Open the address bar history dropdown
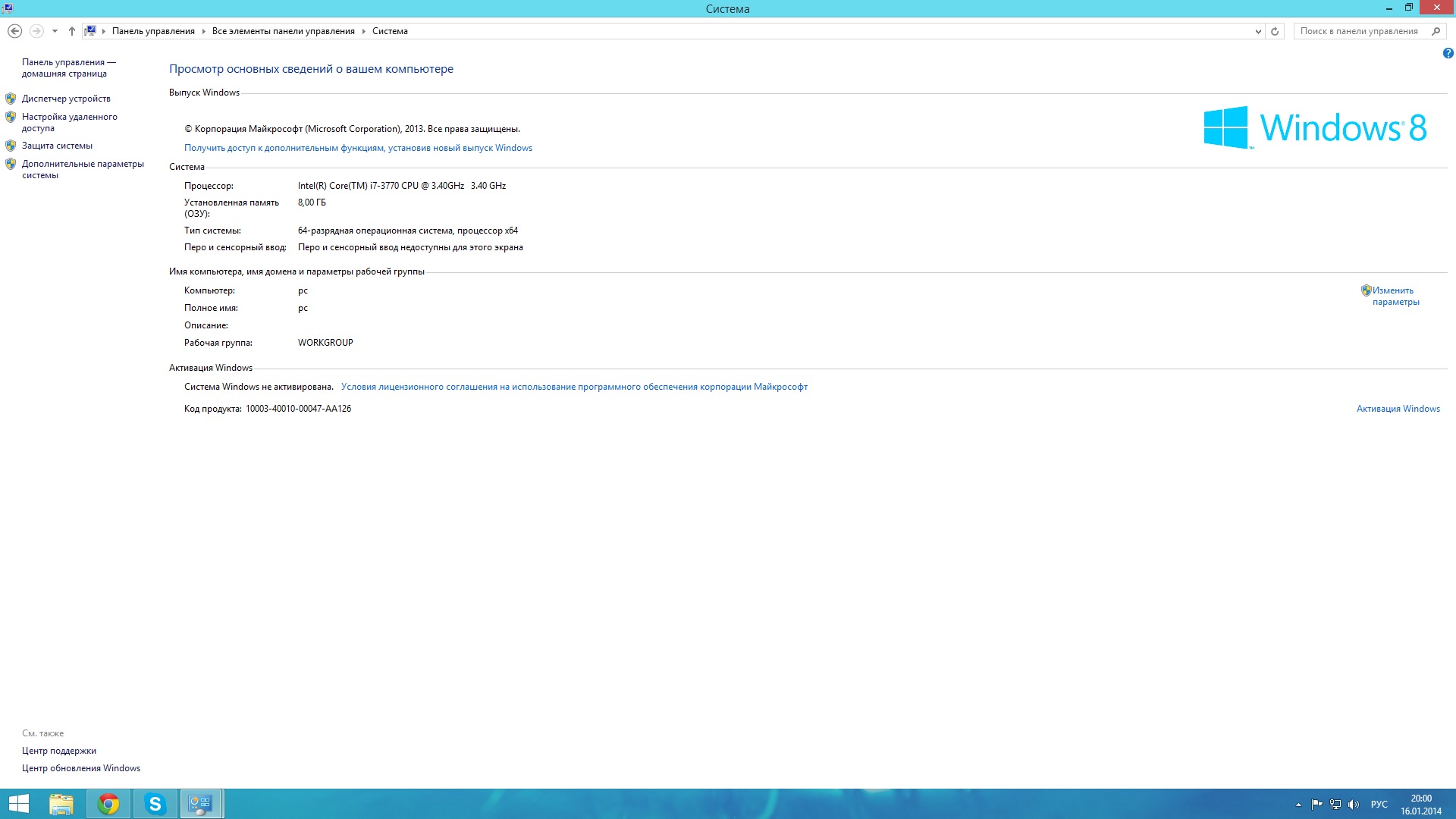 [x=1258, y=31]
